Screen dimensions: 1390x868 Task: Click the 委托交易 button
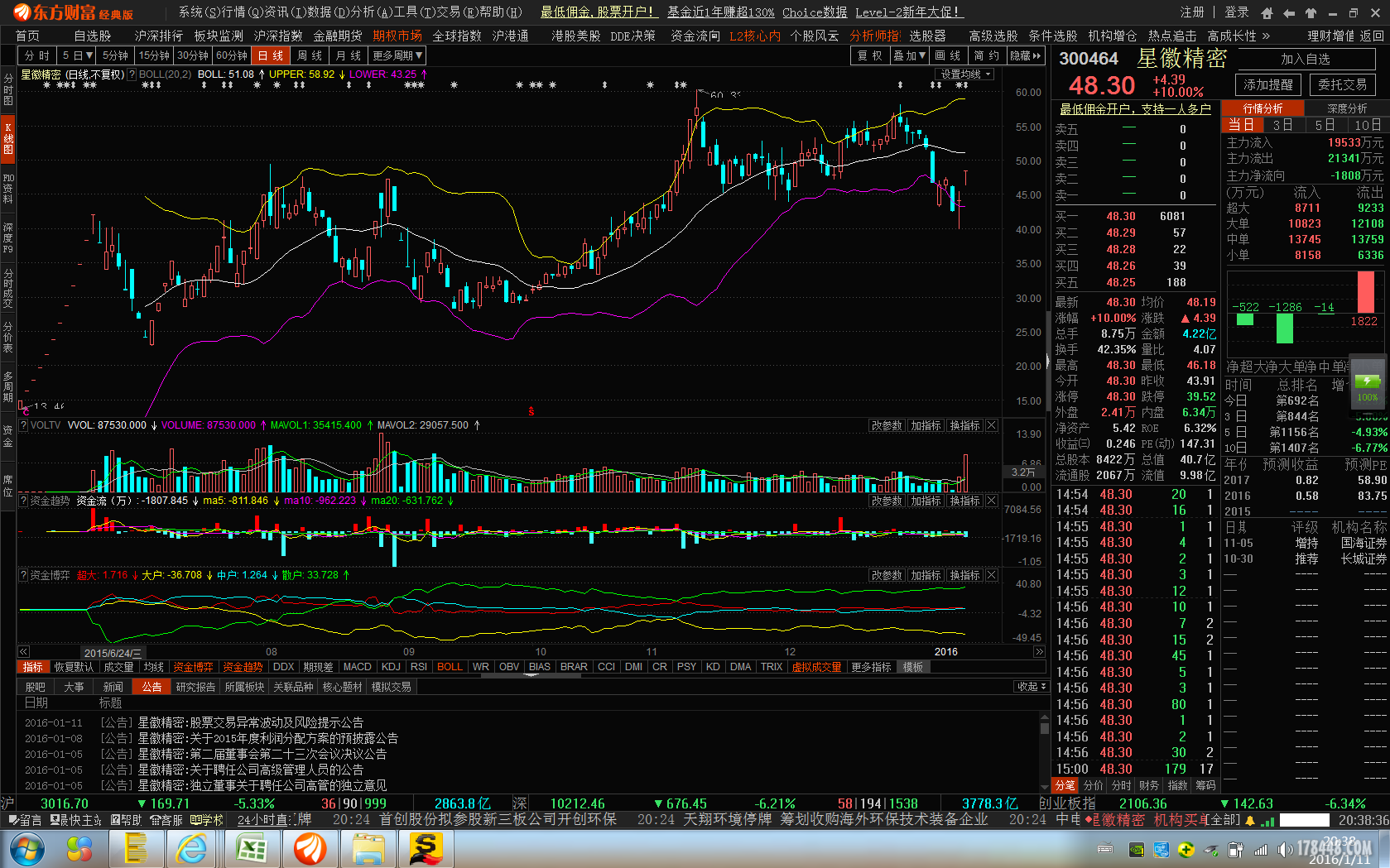pos(1342,84)
